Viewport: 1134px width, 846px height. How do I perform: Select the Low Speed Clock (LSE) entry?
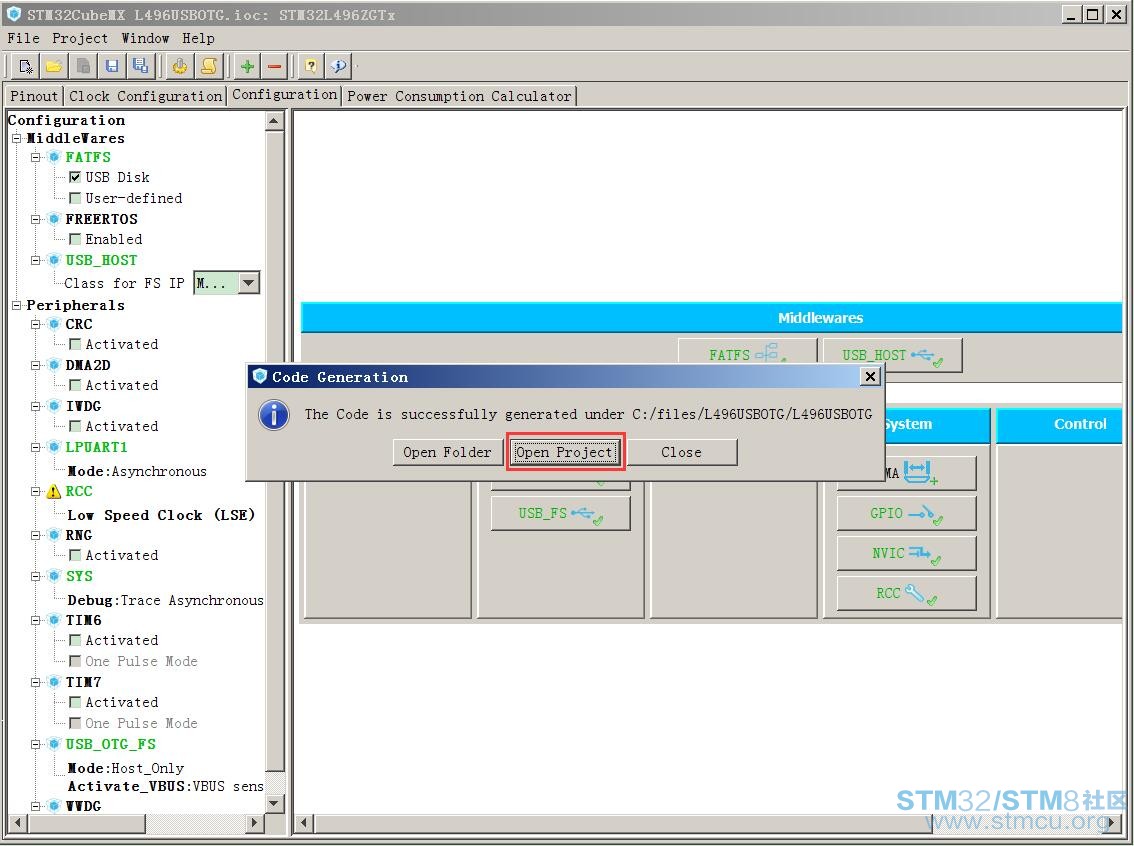click(161, 516)
